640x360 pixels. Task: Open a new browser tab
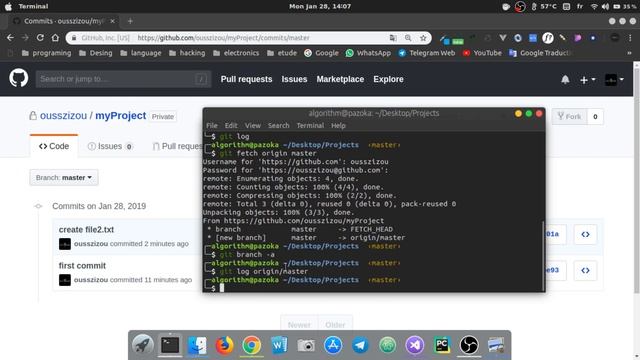point(130,21)
